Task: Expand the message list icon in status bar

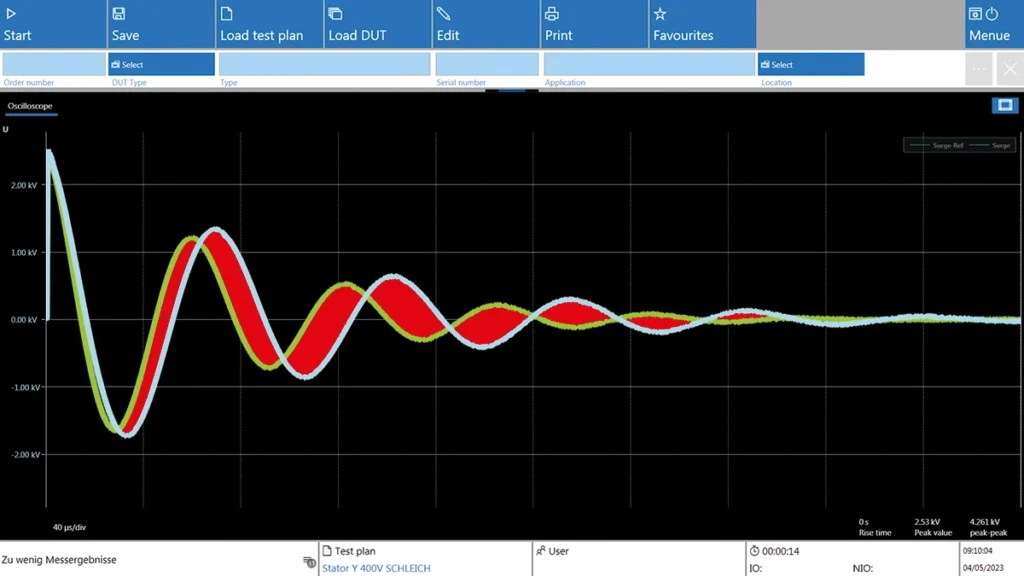Action: (x=309, y=561)
